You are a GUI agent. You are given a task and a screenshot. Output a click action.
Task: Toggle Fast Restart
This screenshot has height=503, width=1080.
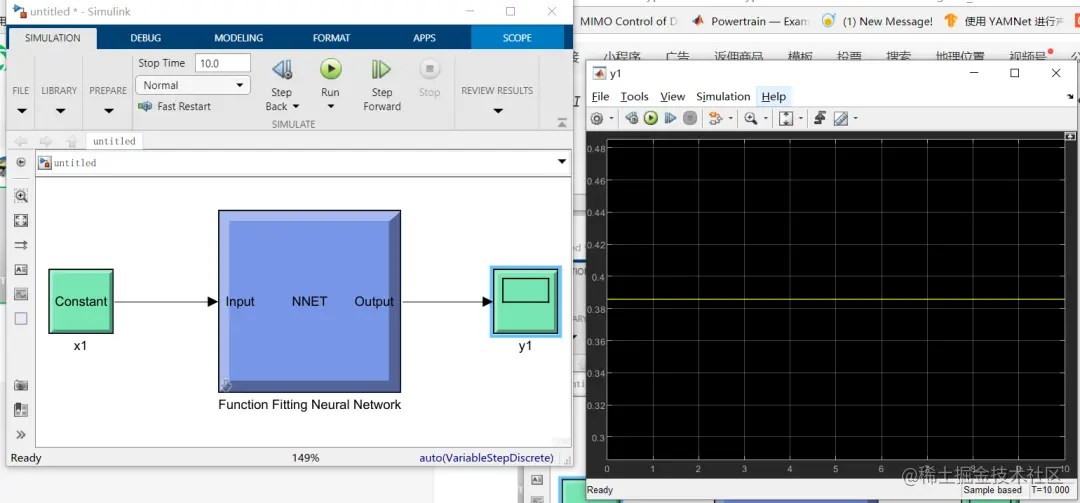pos(174,106)
